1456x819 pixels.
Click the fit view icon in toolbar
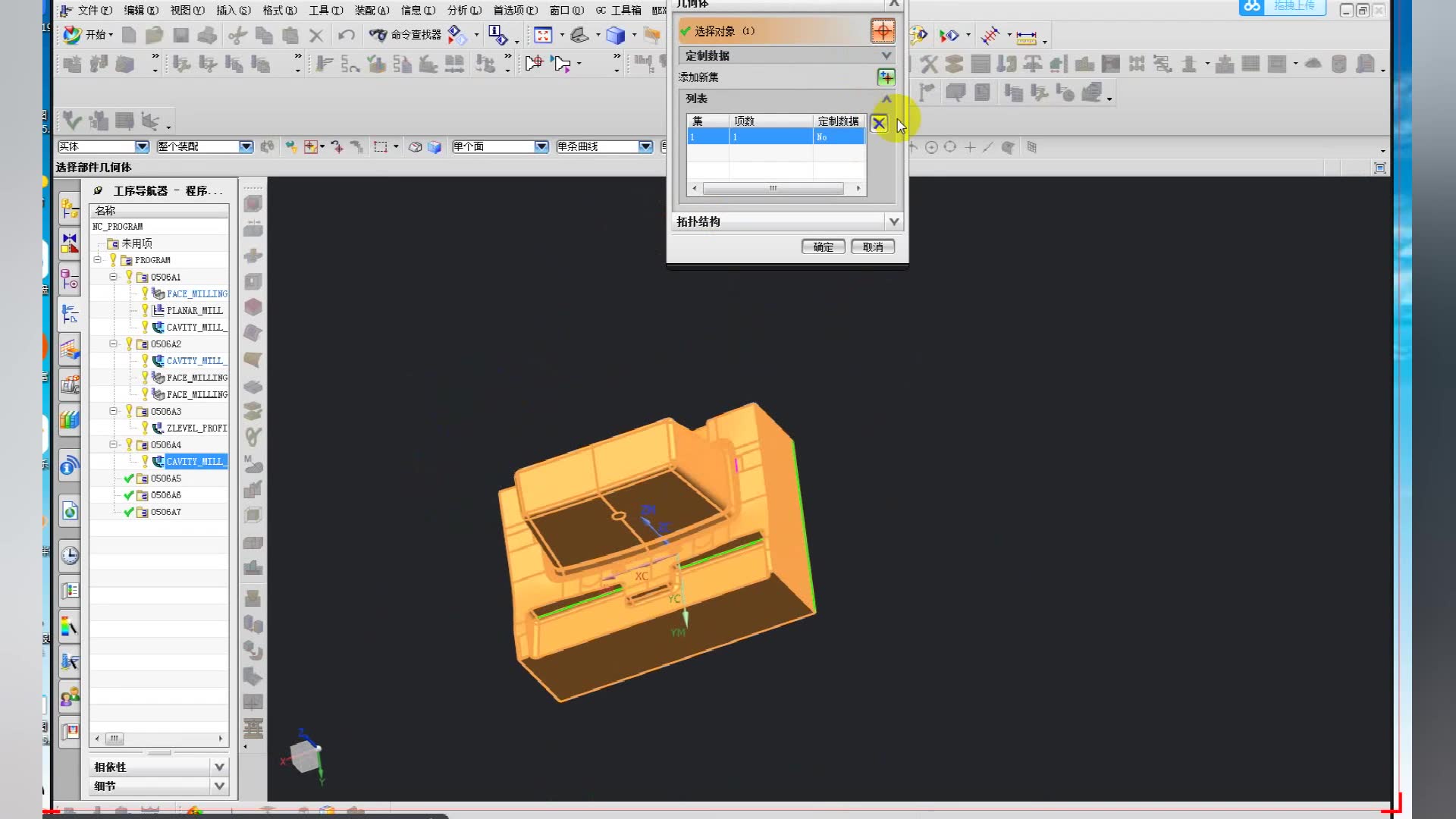[x=543, y=35]
